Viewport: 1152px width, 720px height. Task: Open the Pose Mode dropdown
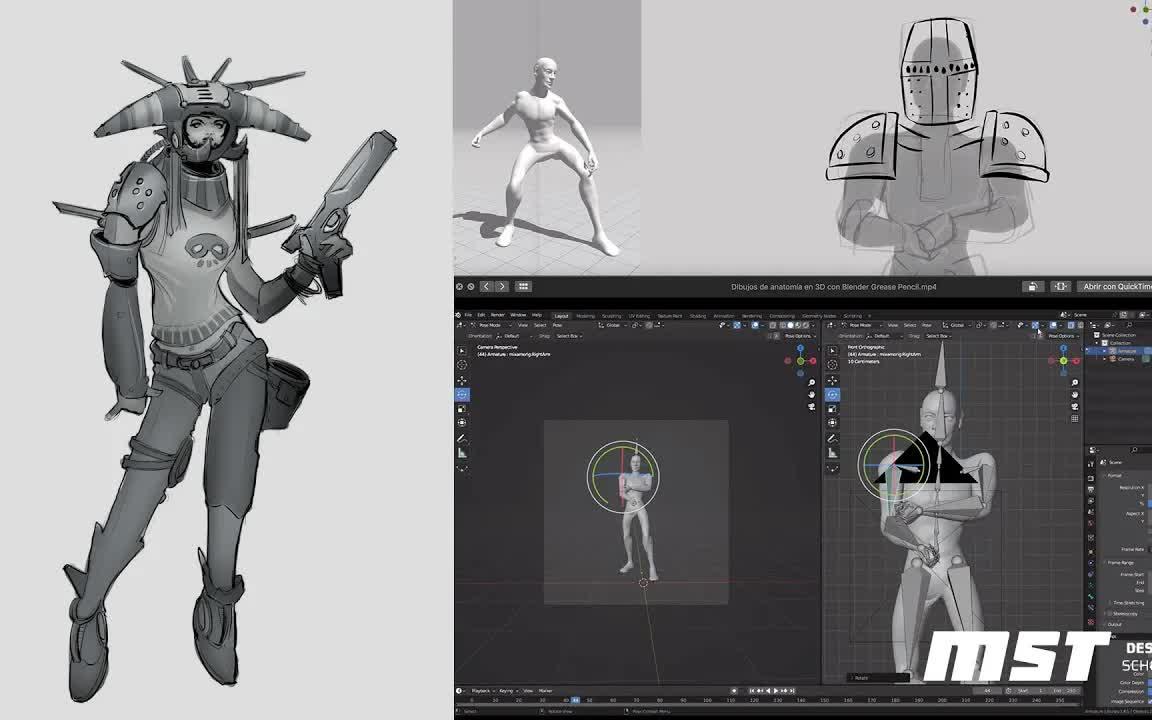[489, 324]
